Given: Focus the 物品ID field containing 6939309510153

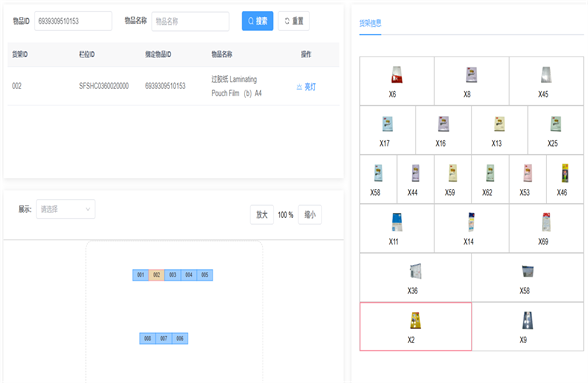Looking at the screenshot, I should [x=73, y=21].
